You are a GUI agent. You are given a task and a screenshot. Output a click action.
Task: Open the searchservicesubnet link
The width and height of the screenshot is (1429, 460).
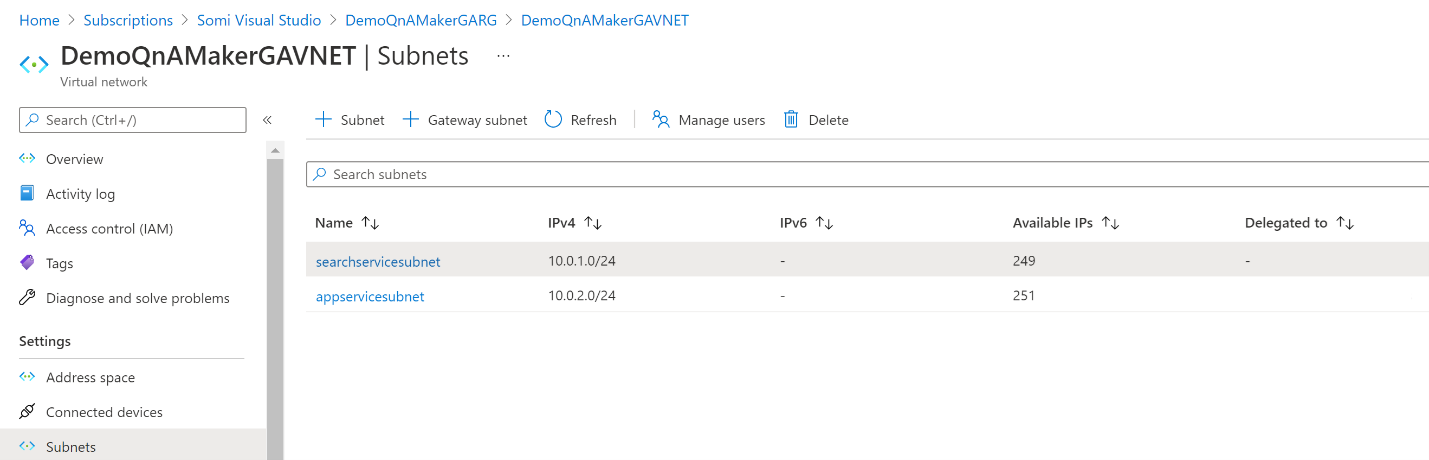coord(378,262)
